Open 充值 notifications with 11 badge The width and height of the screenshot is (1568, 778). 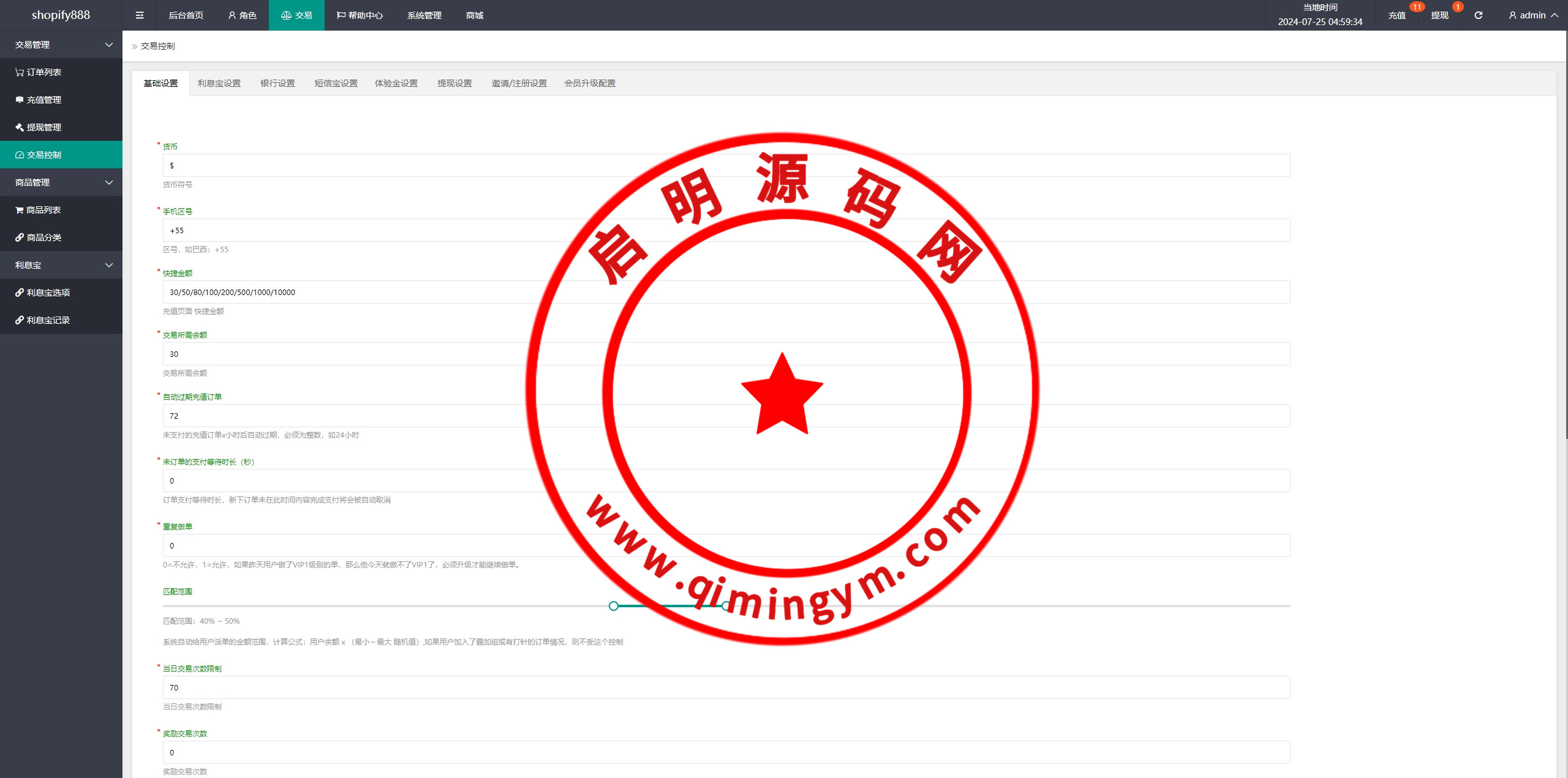click(1397, 15)
